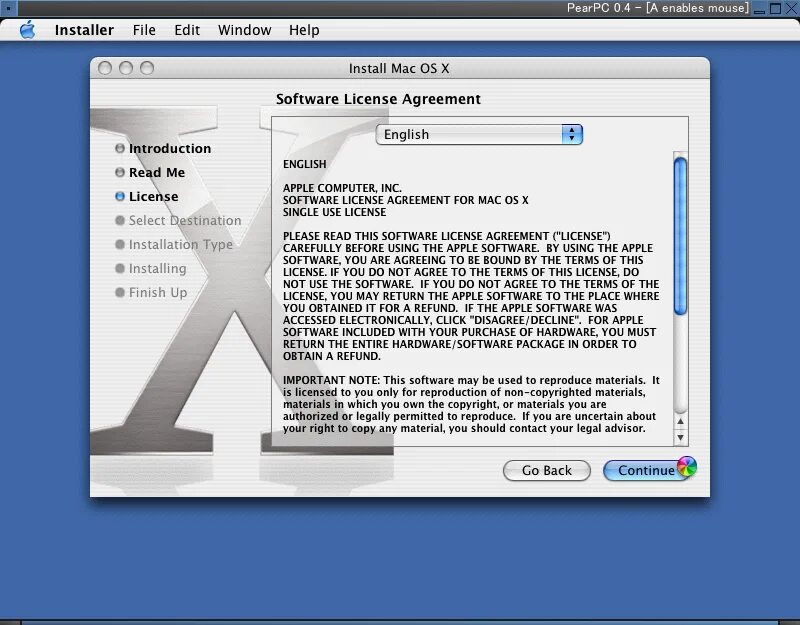This screenshot has height=625, width=800.
Task: Click the Installing step label
Action: click(157, 269)
